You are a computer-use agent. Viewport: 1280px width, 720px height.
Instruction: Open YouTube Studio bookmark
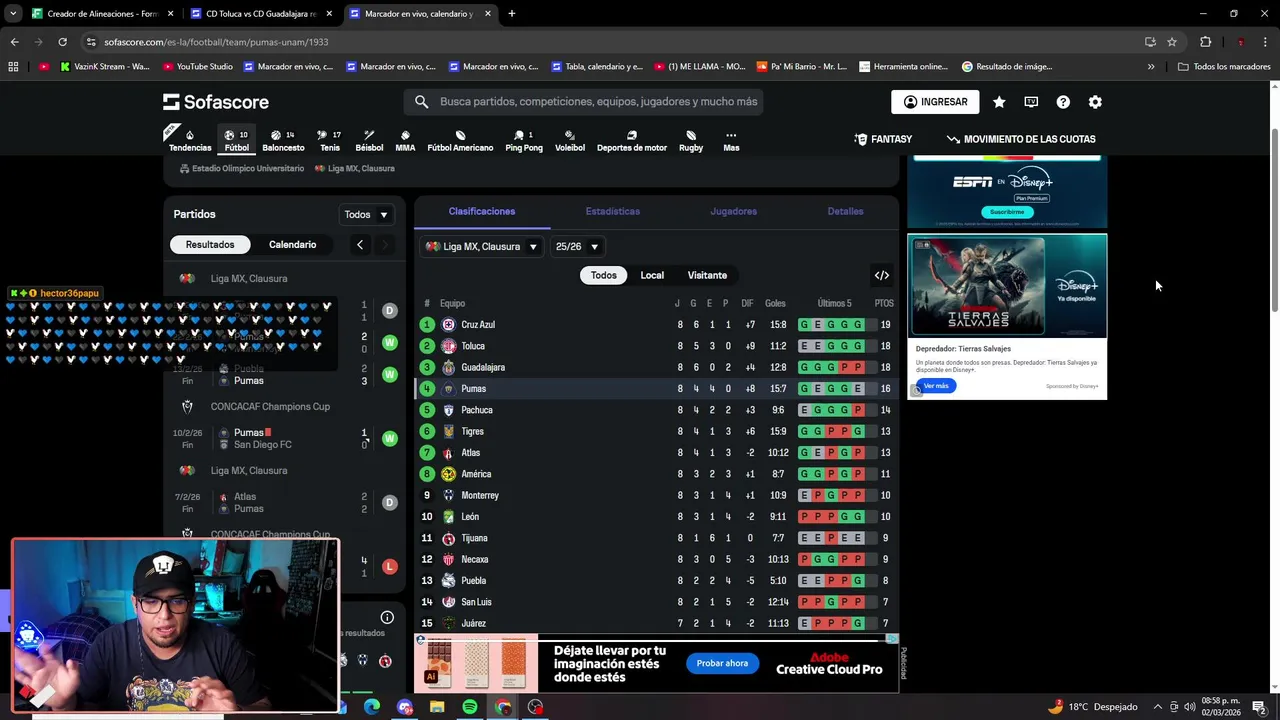(x=197, y=67)
